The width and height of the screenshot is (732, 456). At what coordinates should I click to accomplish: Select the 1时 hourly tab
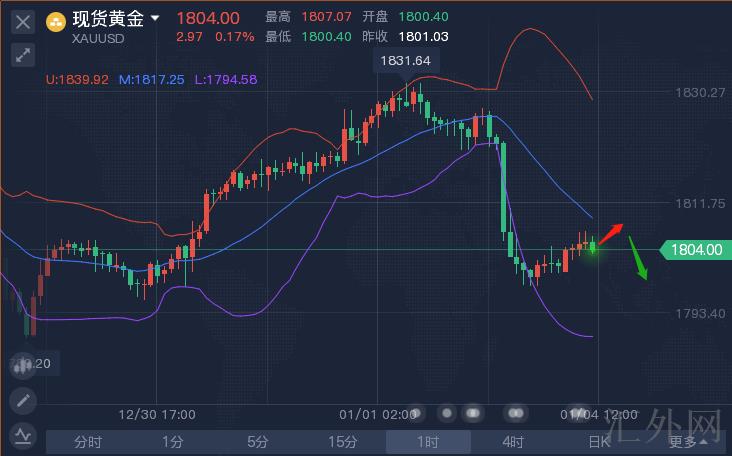[428, 441]
